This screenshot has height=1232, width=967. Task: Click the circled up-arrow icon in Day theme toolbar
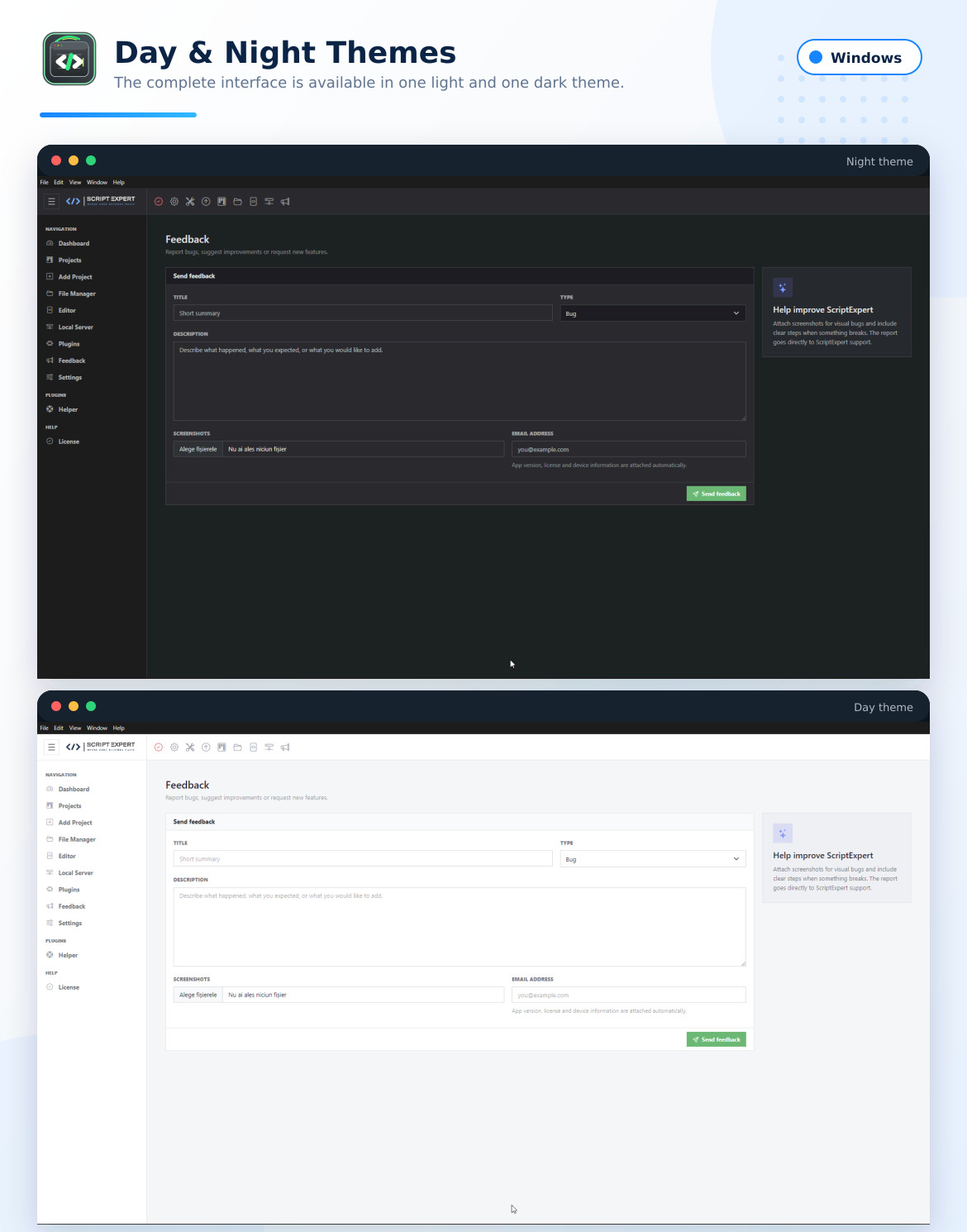(206, 747)
